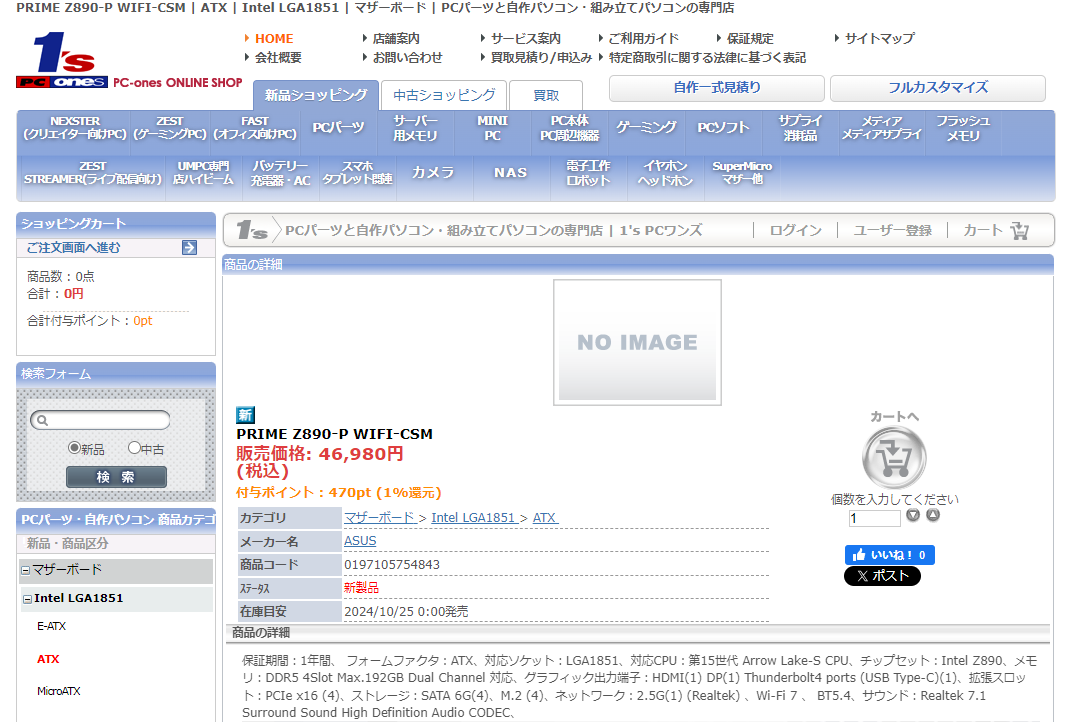The height and width of the screenshot is (722, 1073).
Task: Click the ユーザー登録 link
Action: pyautogui.click(x=892, y=231)
